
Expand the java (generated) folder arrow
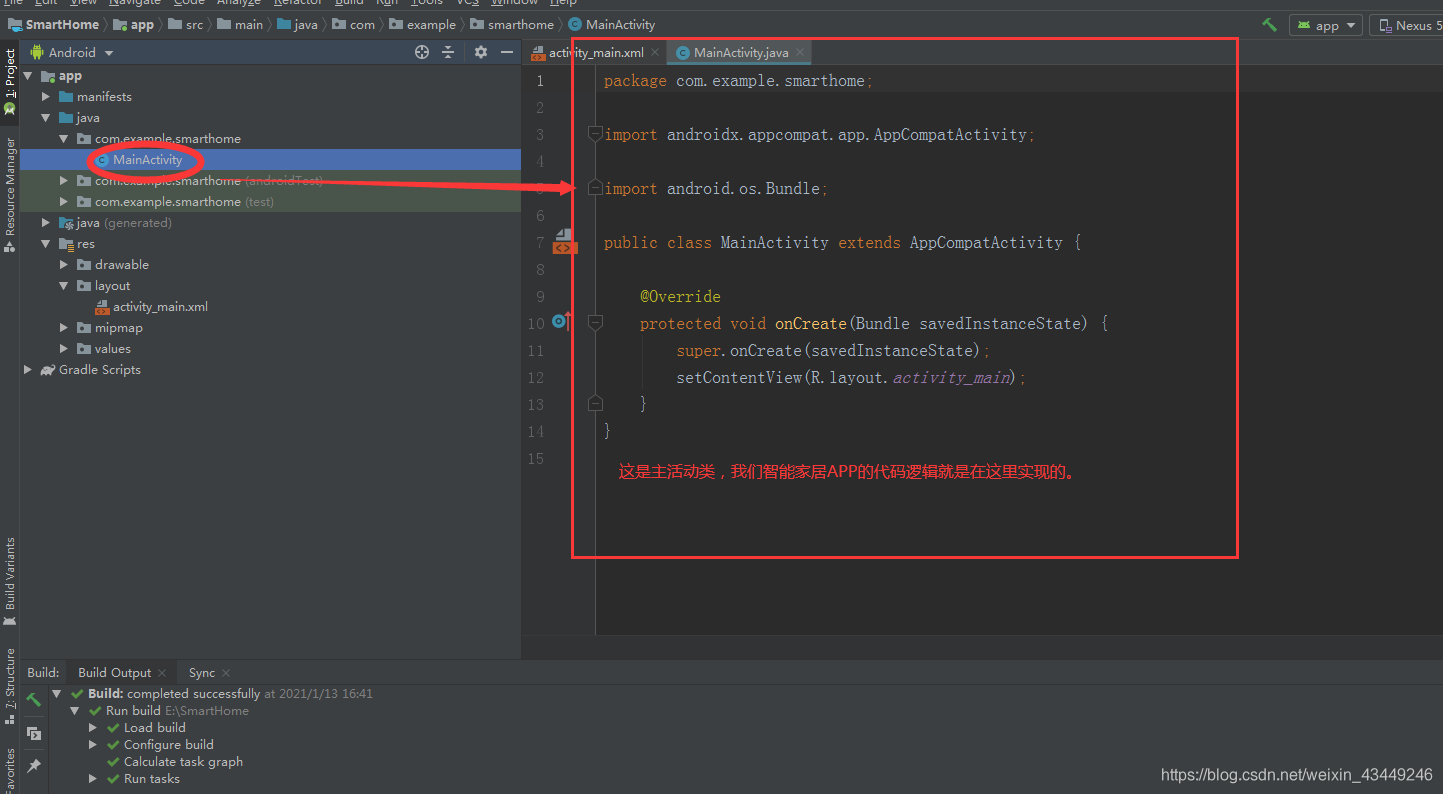(x=46, y=223)
